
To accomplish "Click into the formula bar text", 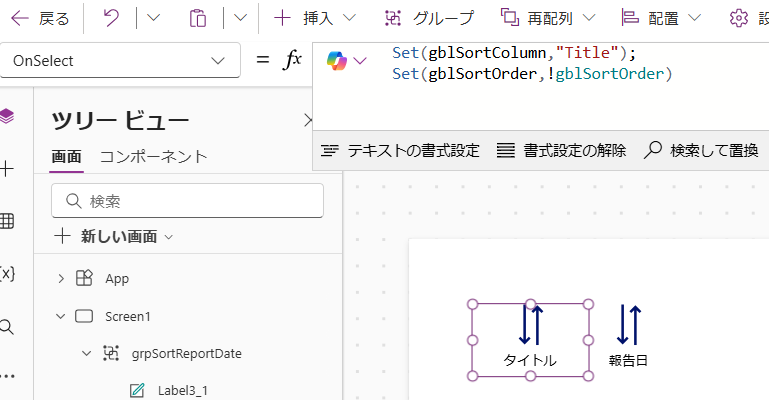I will pyautogui.click(x=532, y=64).
